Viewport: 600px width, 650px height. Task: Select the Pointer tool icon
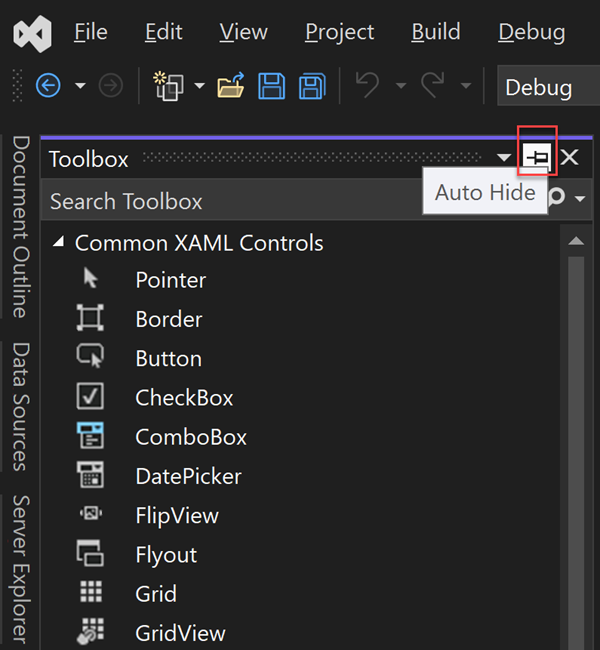pyautogui.click(x=90, y=278)
